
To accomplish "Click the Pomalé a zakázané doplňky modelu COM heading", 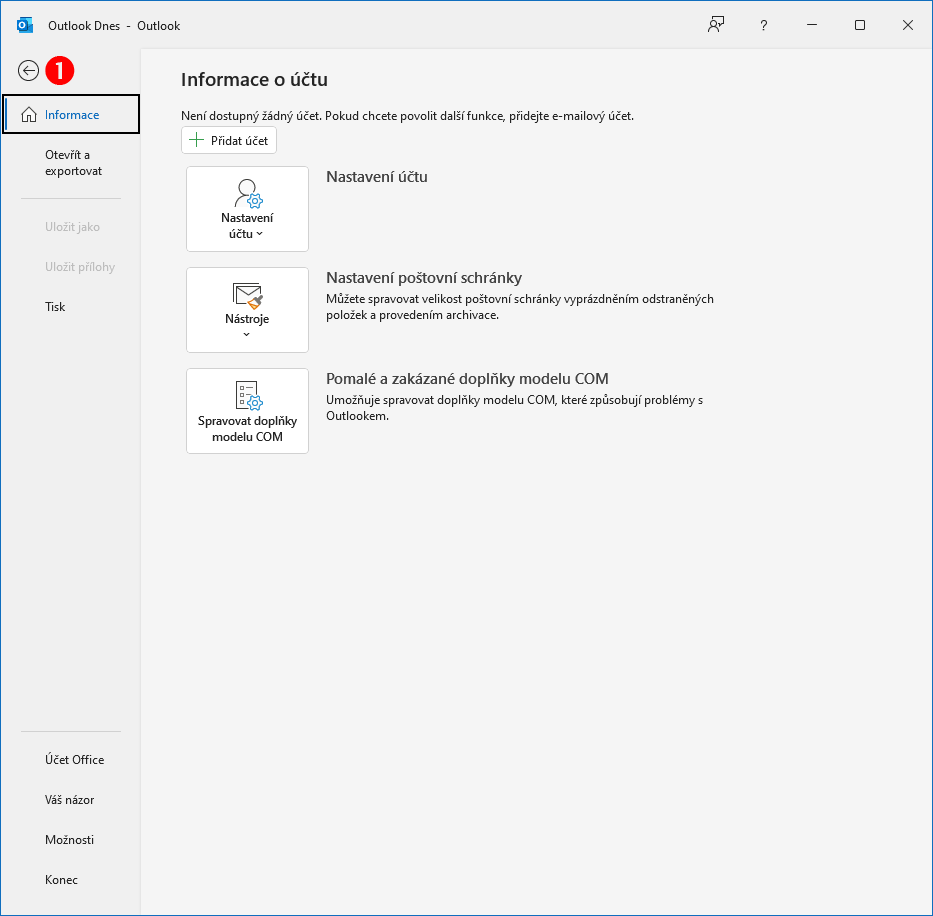I will (467, 379).
